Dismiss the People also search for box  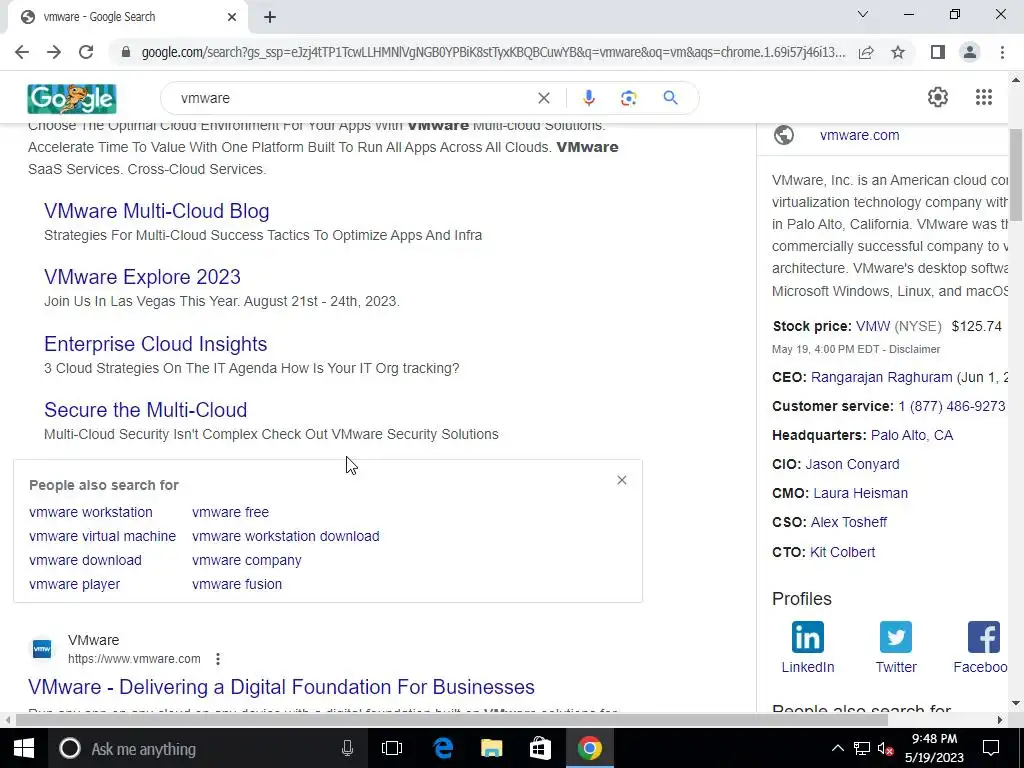coord(622,480)
